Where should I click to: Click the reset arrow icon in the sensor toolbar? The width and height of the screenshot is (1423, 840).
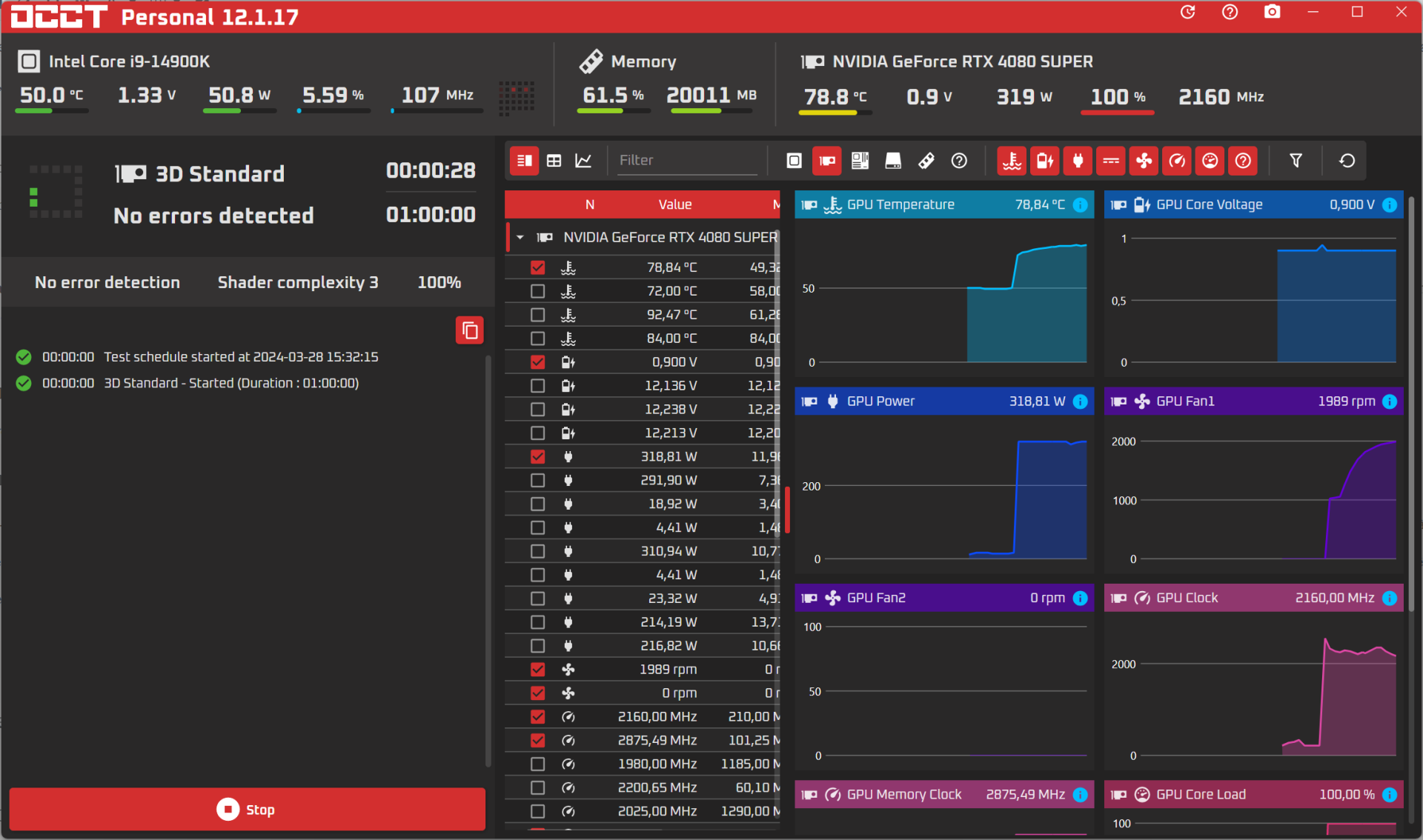tap(1347, 161)
